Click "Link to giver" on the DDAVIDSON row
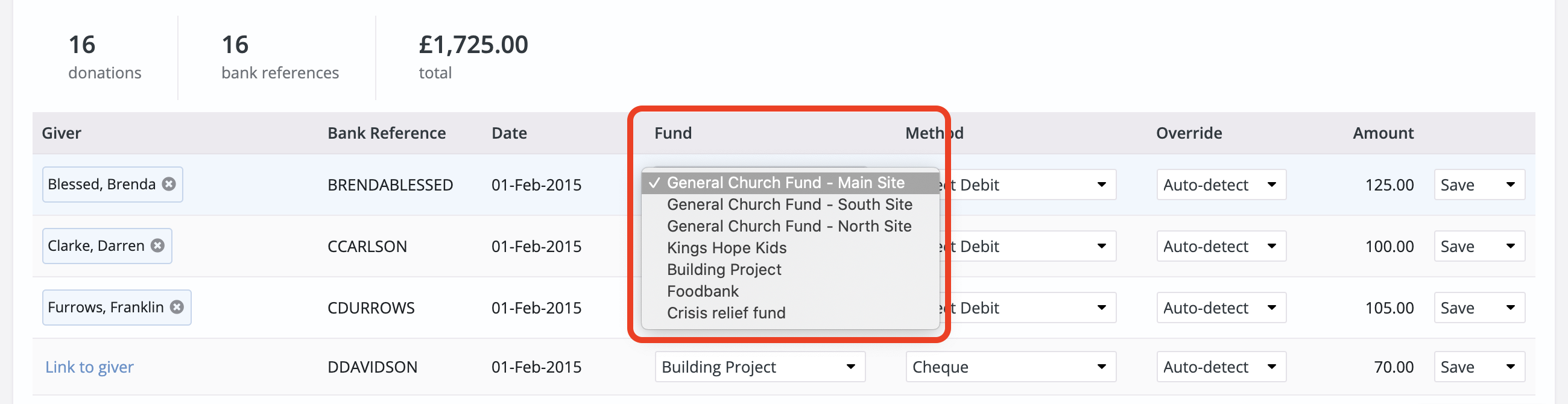The height and width of the screenshot is (404, 1568). (89, 366)
